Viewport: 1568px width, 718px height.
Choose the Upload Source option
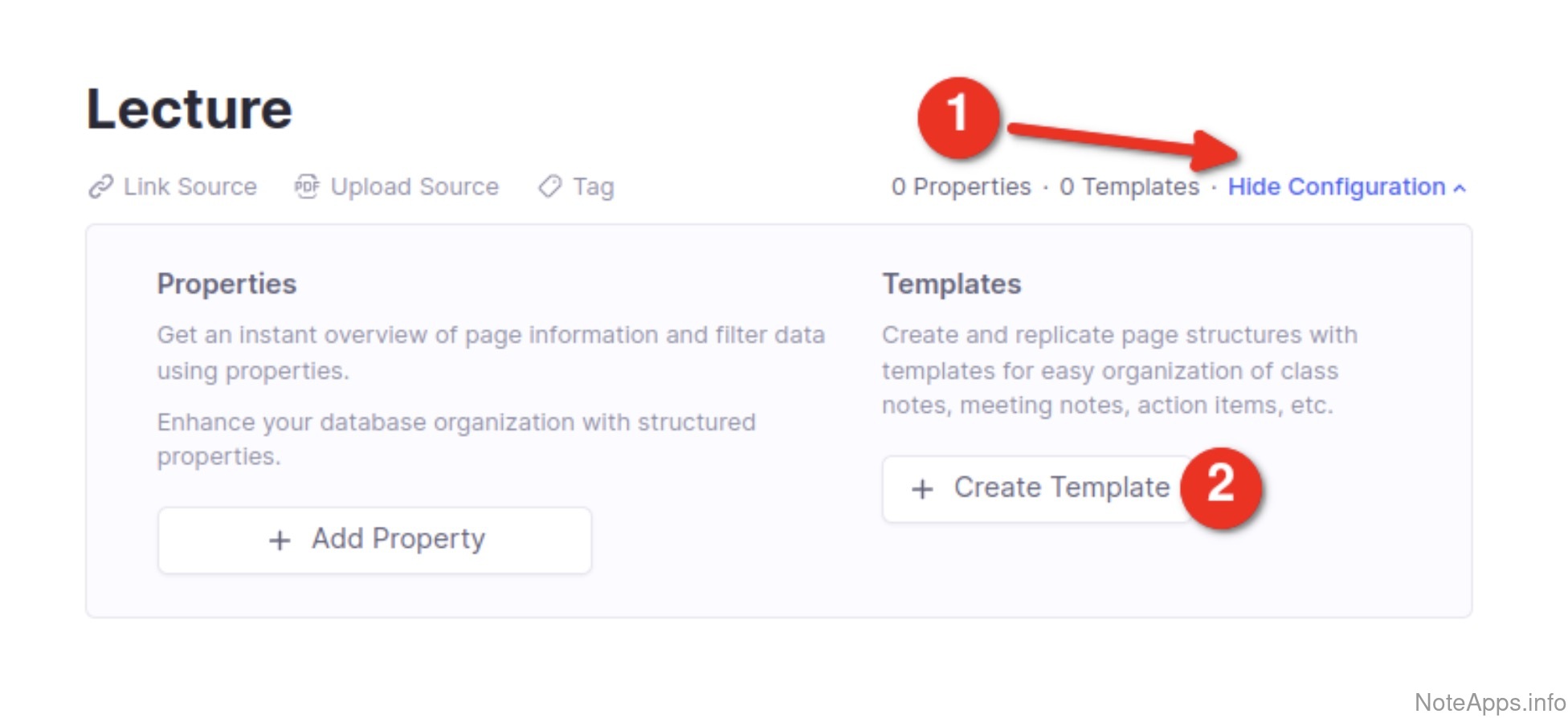pyautogui.click(x=414, y=187)
